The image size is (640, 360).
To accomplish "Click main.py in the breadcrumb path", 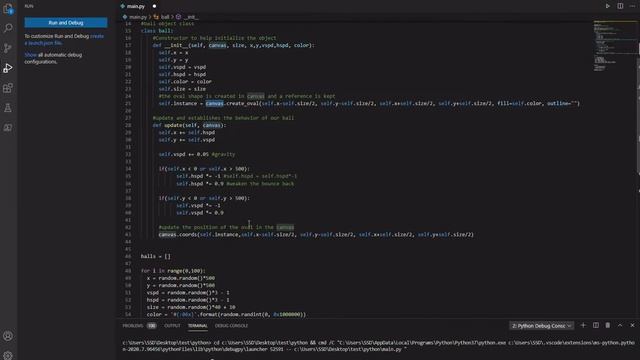I will (138, 17).
